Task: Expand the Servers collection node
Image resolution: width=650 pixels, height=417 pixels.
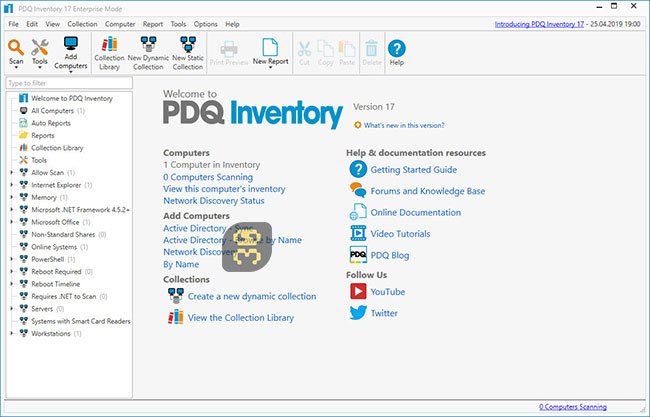Action: click(12, 309)
